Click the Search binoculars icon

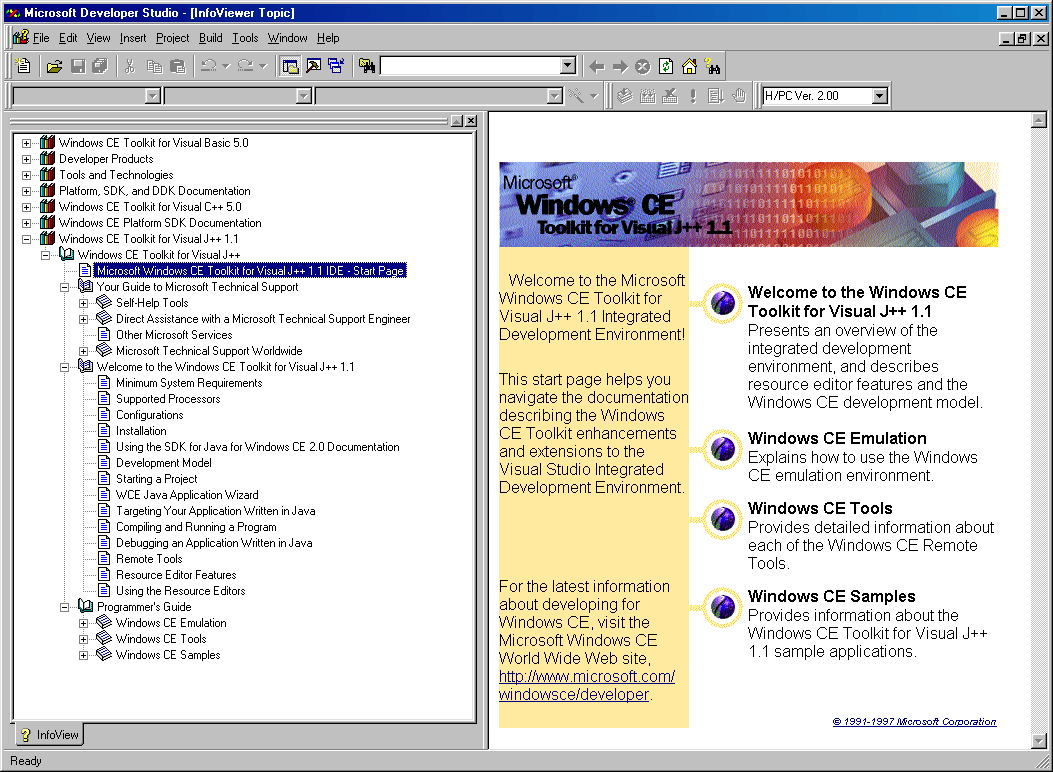(x=713, y=66)
